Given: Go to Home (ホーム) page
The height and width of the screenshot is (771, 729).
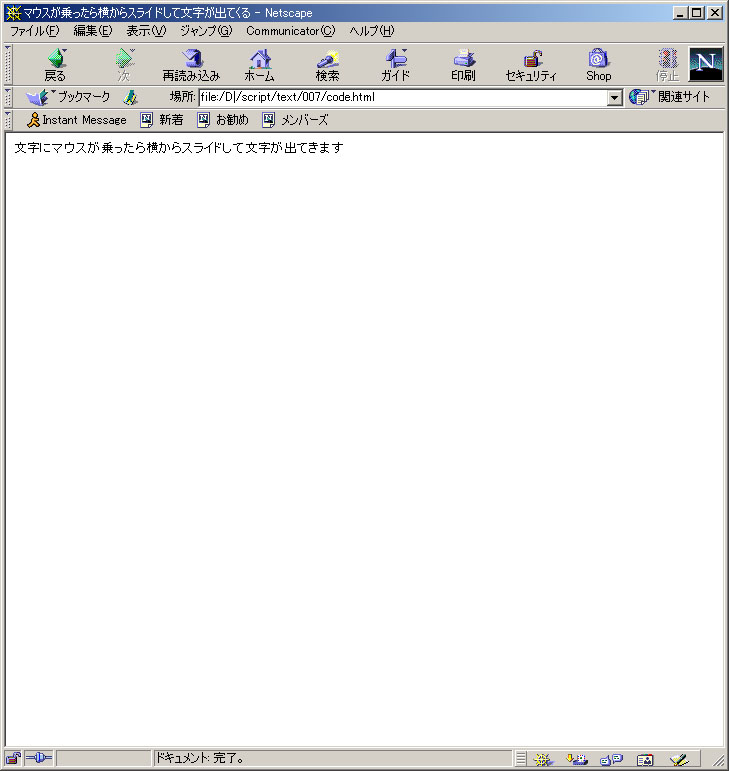Looking at the screenshot, I should pyautogui.click(x=260, y=64).
